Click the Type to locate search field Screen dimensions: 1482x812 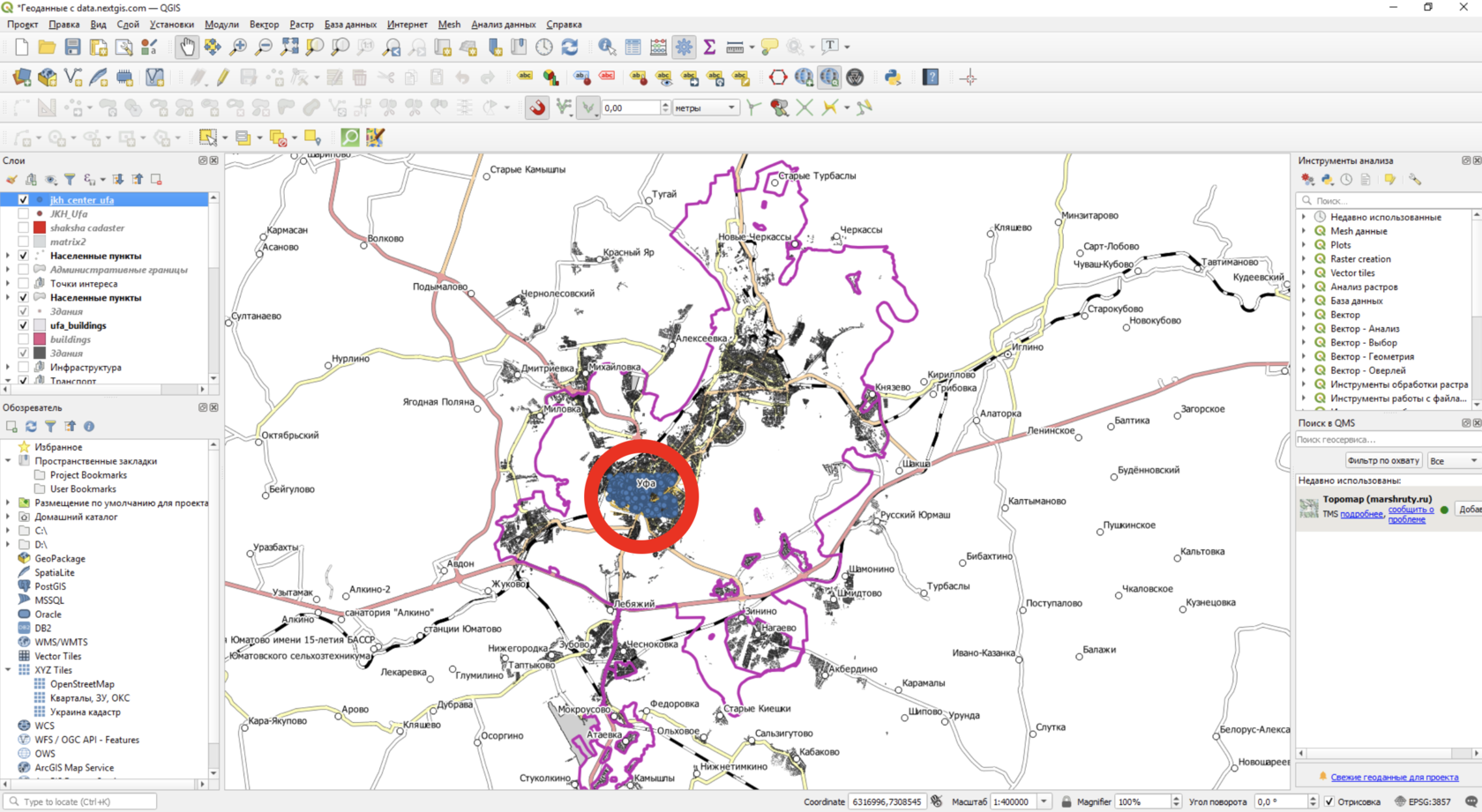(x=81, y=801)
